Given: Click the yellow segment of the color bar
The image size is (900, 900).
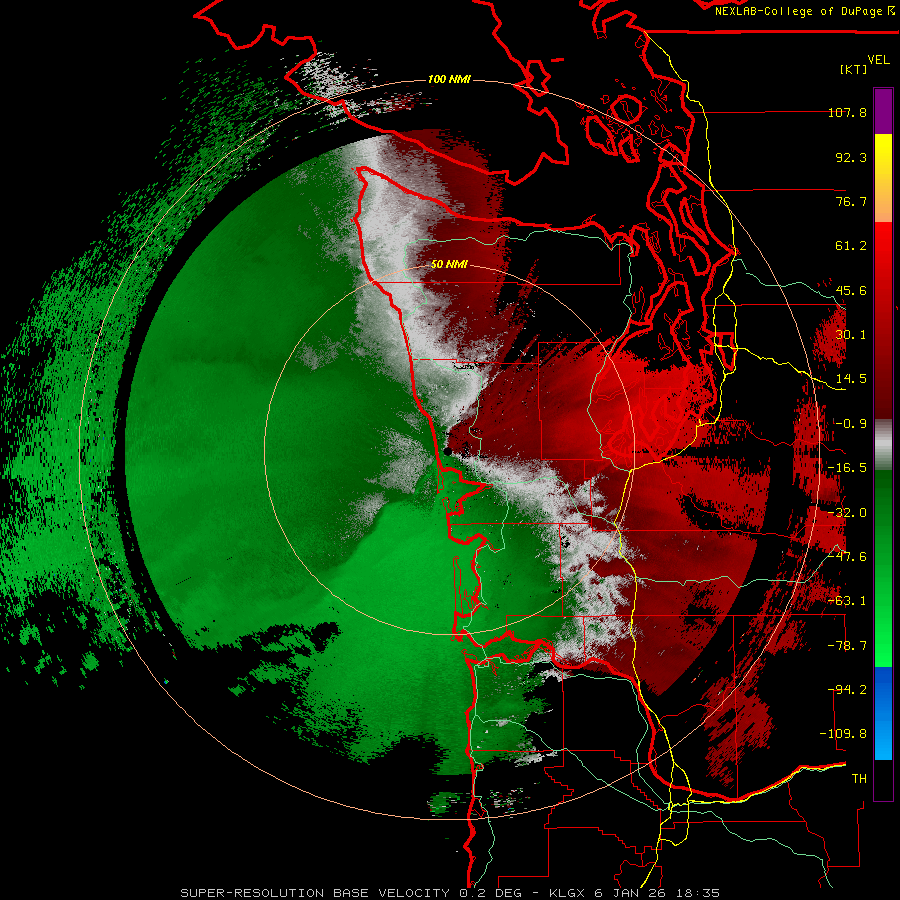Looking at the screenshot, I should tap(883, 178).
